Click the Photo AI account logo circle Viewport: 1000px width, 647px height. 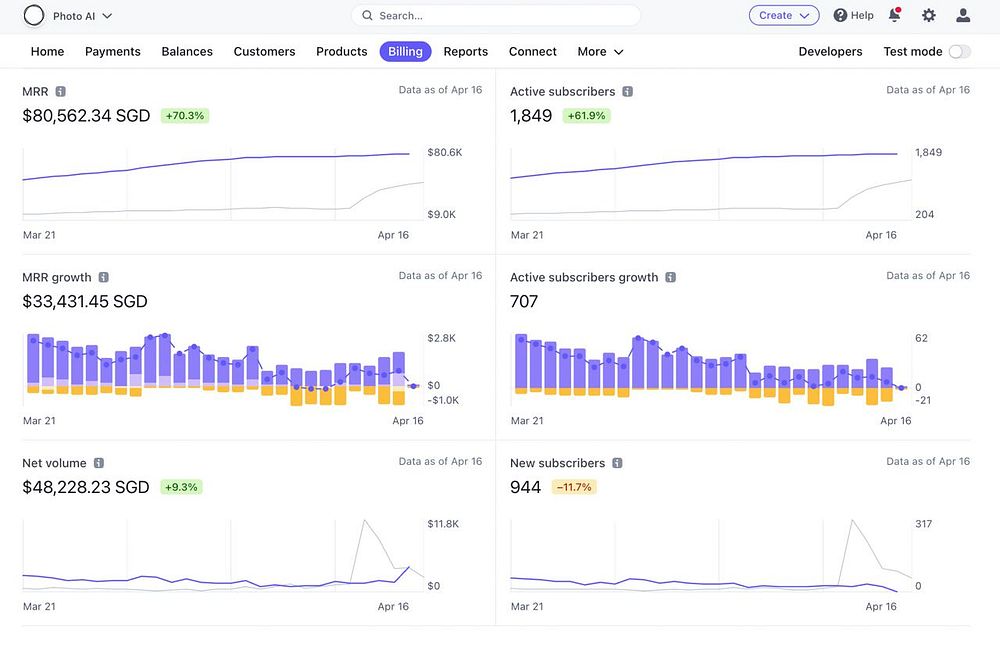click(x=34, y=15)
